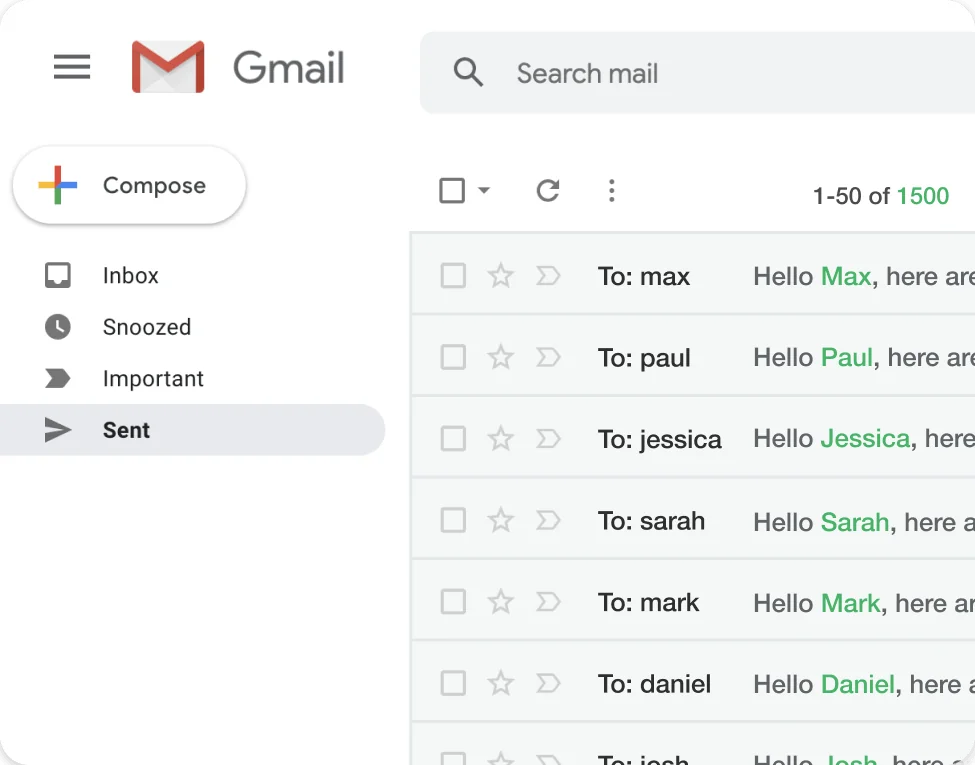Select the checkbox on sarah's email
Screen dimensions: 975x765
(453, 520)
